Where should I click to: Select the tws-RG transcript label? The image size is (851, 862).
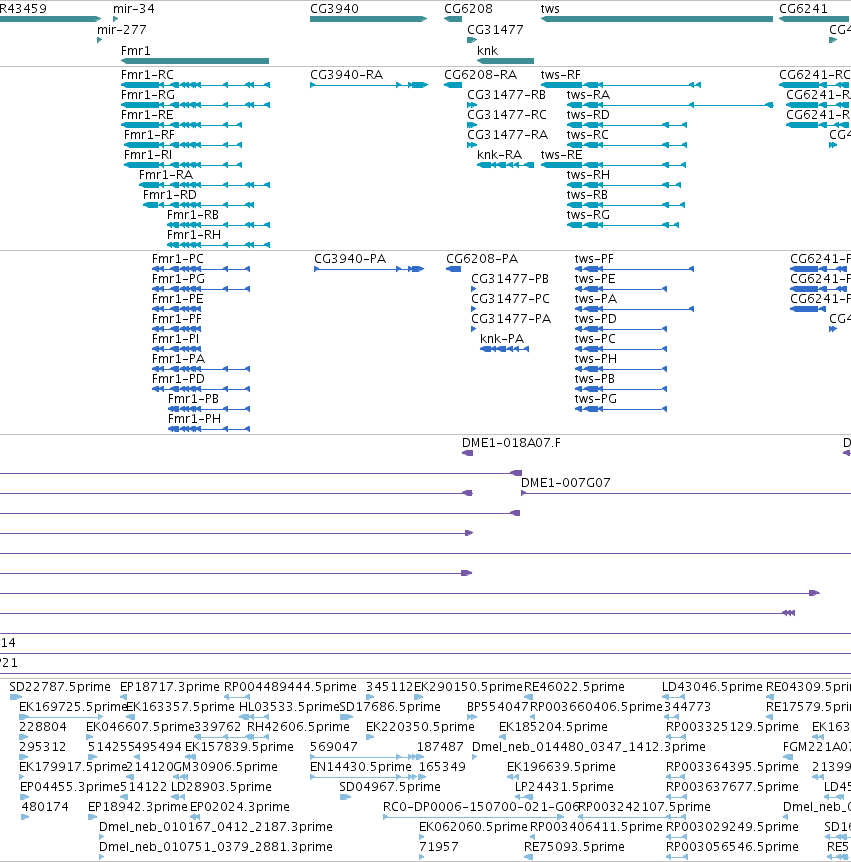588,215
